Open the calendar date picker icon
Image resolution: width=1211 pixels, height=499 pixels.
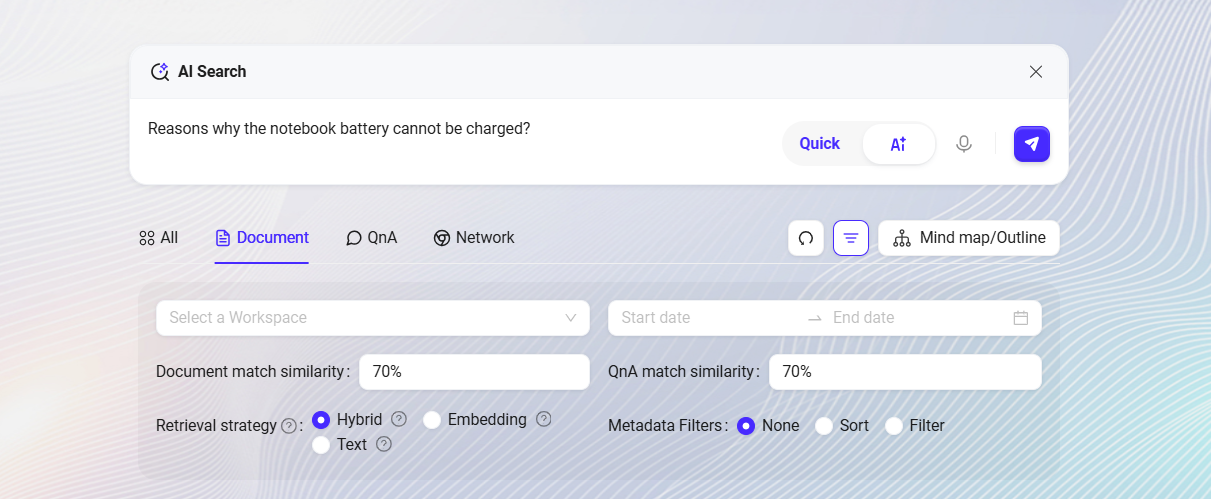(x=1021, y=318)
